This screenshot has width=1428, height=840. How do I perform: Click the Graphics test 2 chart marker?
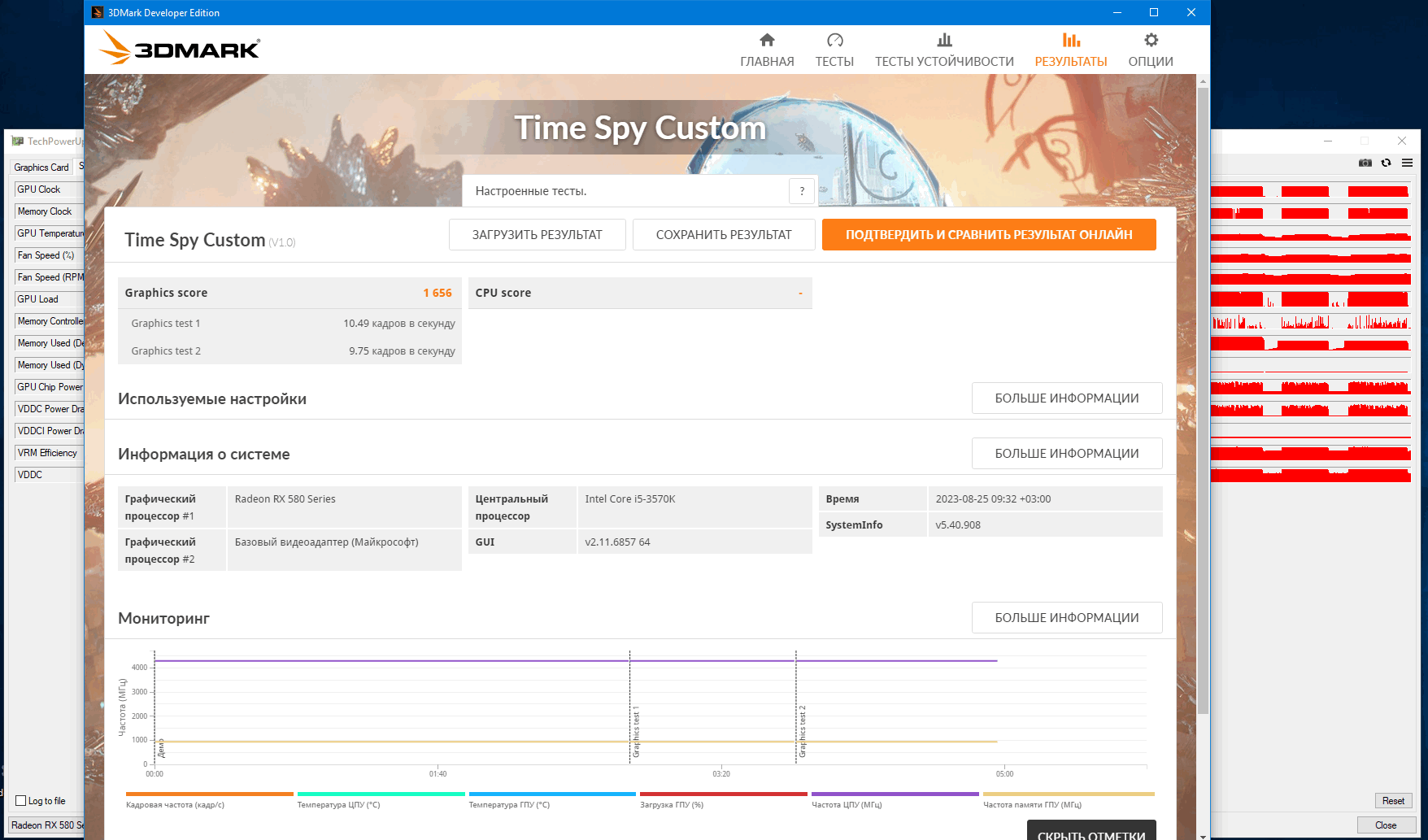pos(803,732)
